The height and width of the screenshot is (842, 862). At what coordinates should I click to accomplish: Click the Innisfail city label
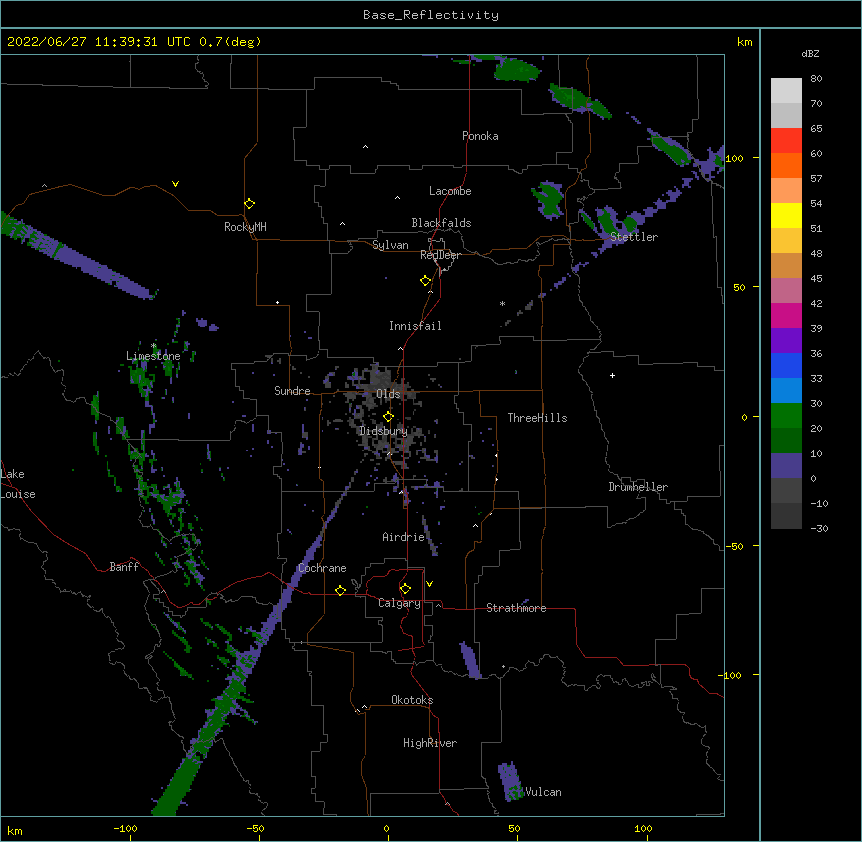[x=415, y=326]
